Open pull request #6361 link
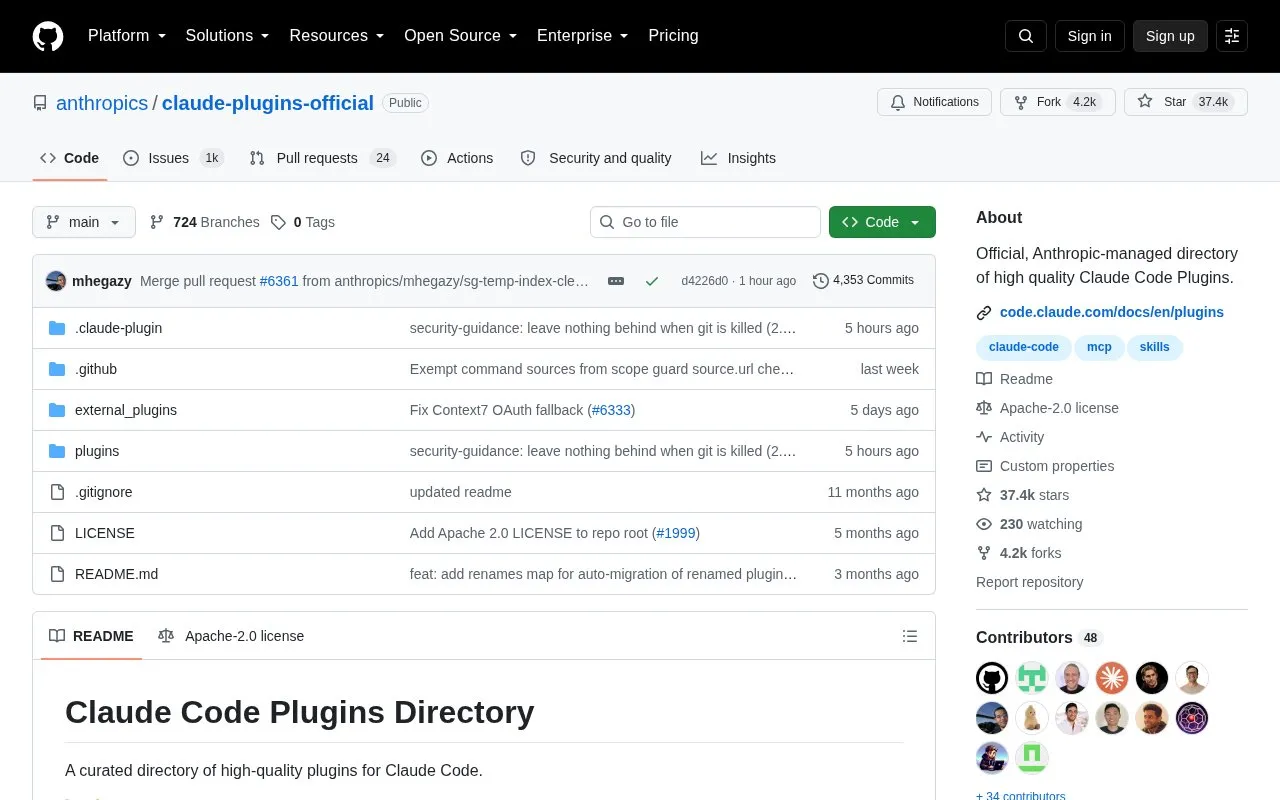 (279, 281)
